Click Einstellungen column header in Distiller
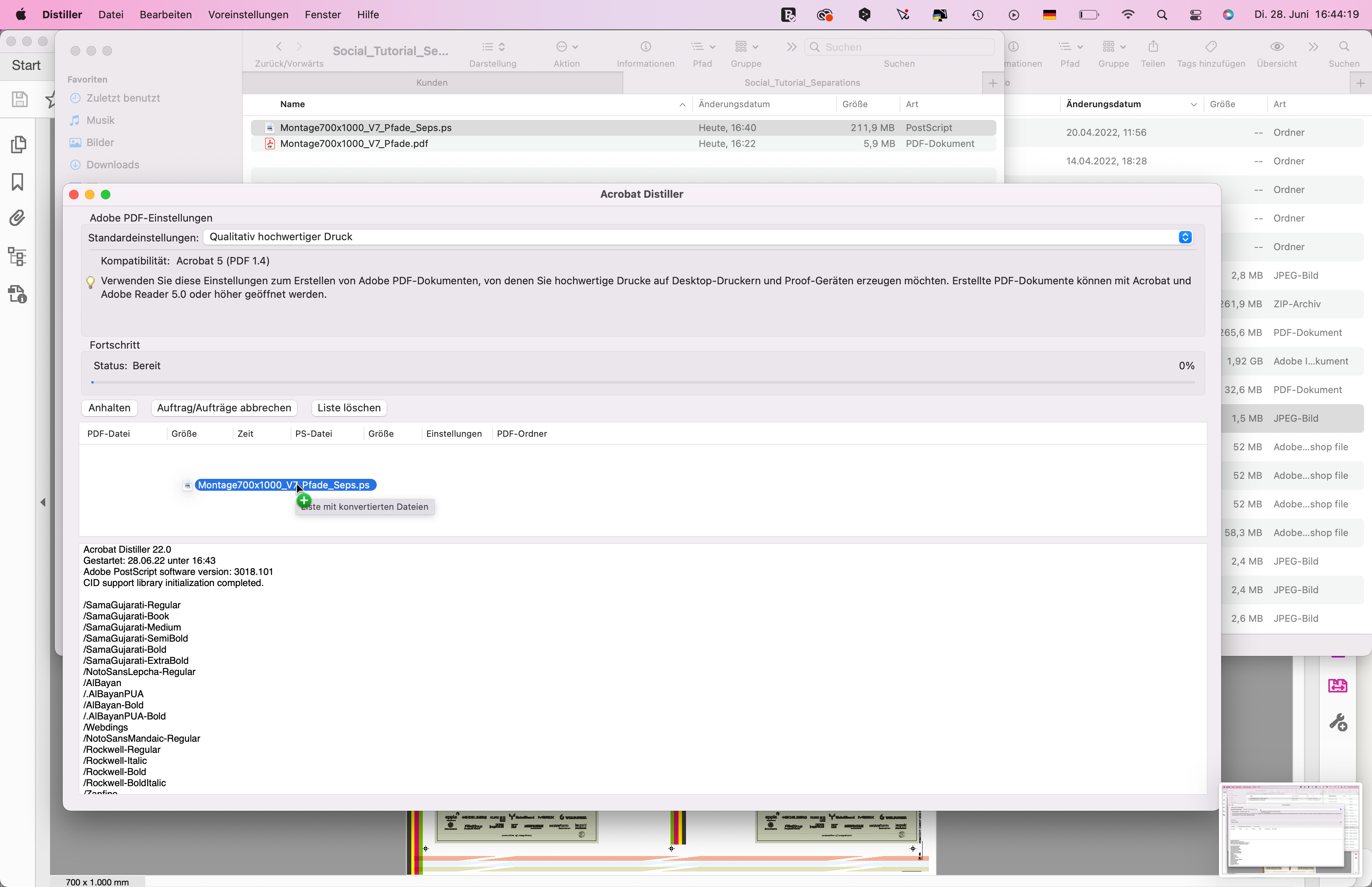Viewport: 1372px width, 887px height. (x=454, y=434)
